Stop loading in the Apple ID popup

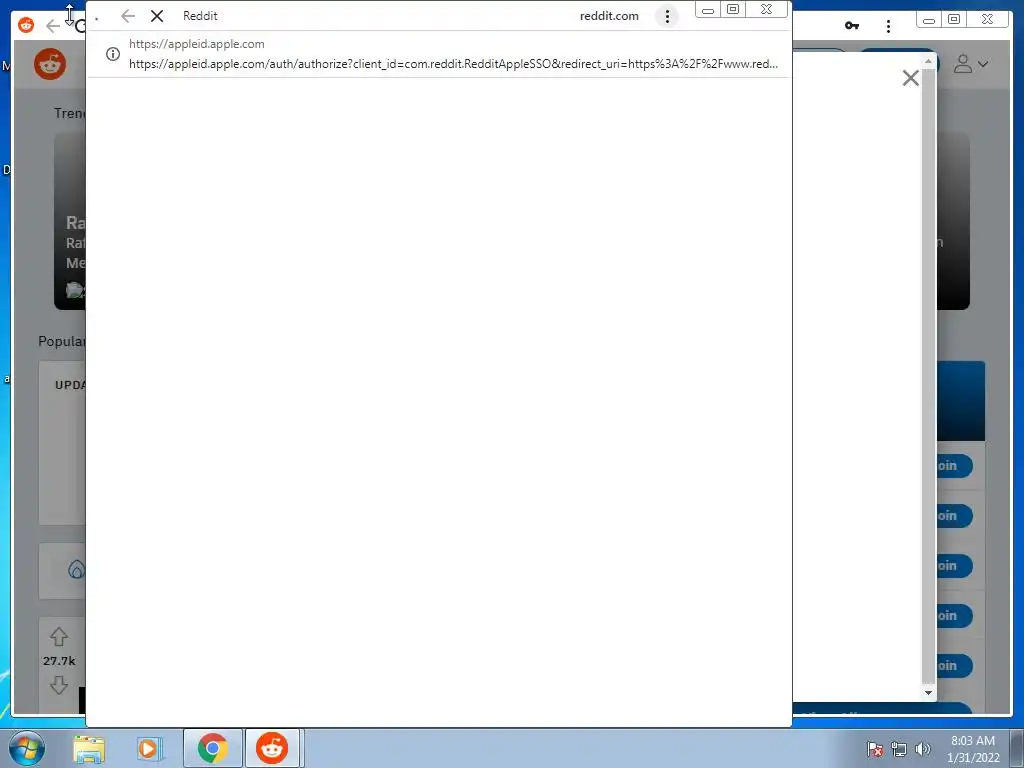click(x=157, y=16)
